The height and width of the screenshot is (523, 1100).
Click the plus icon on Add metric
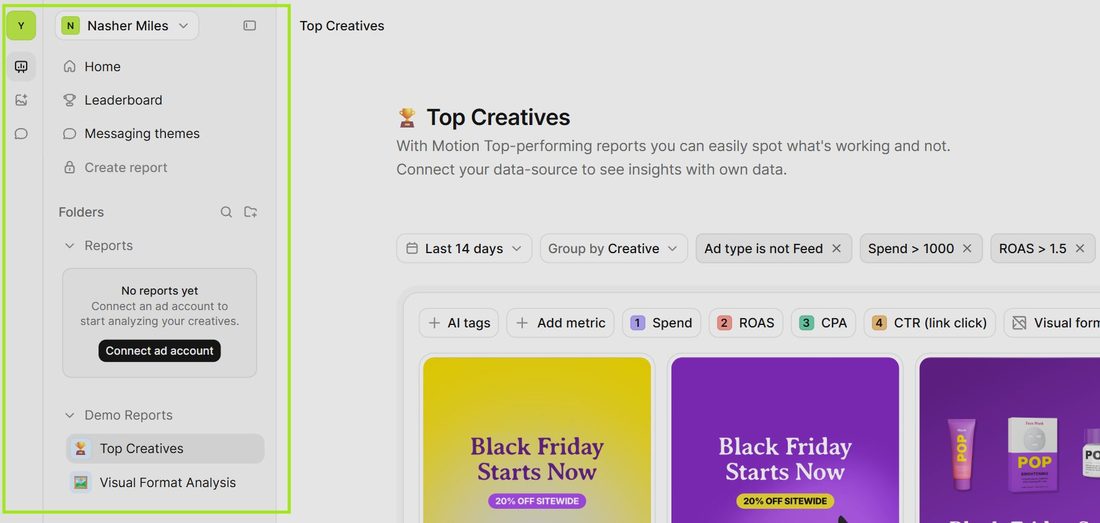(x=522, y=323)
